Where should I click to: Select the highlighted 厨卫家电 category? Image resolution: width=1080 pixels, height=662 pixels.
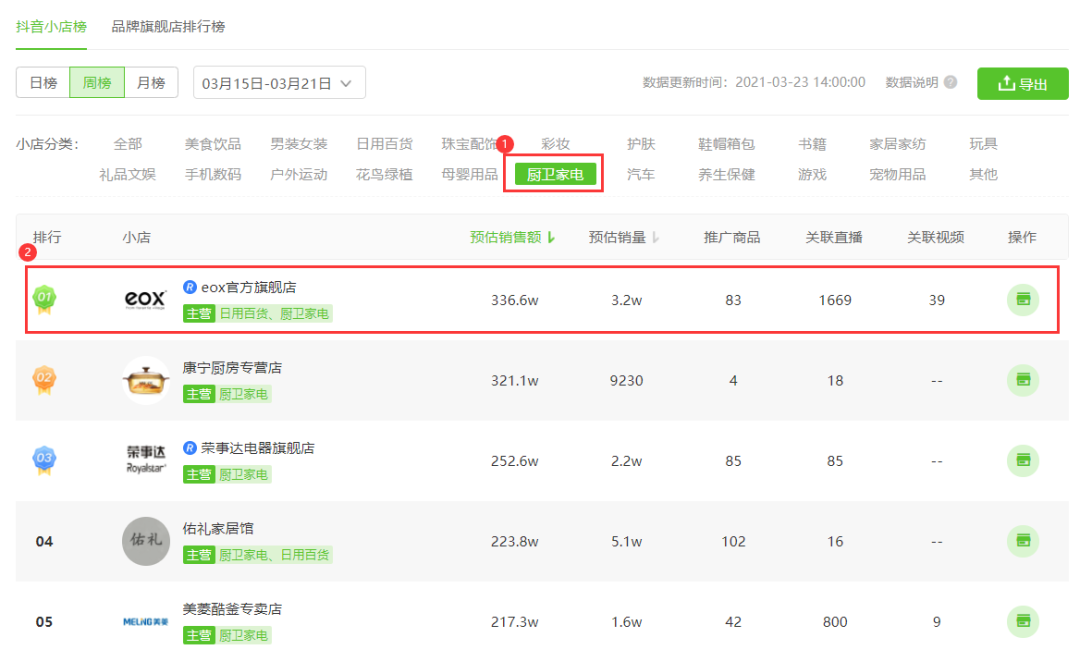[555, 174]
